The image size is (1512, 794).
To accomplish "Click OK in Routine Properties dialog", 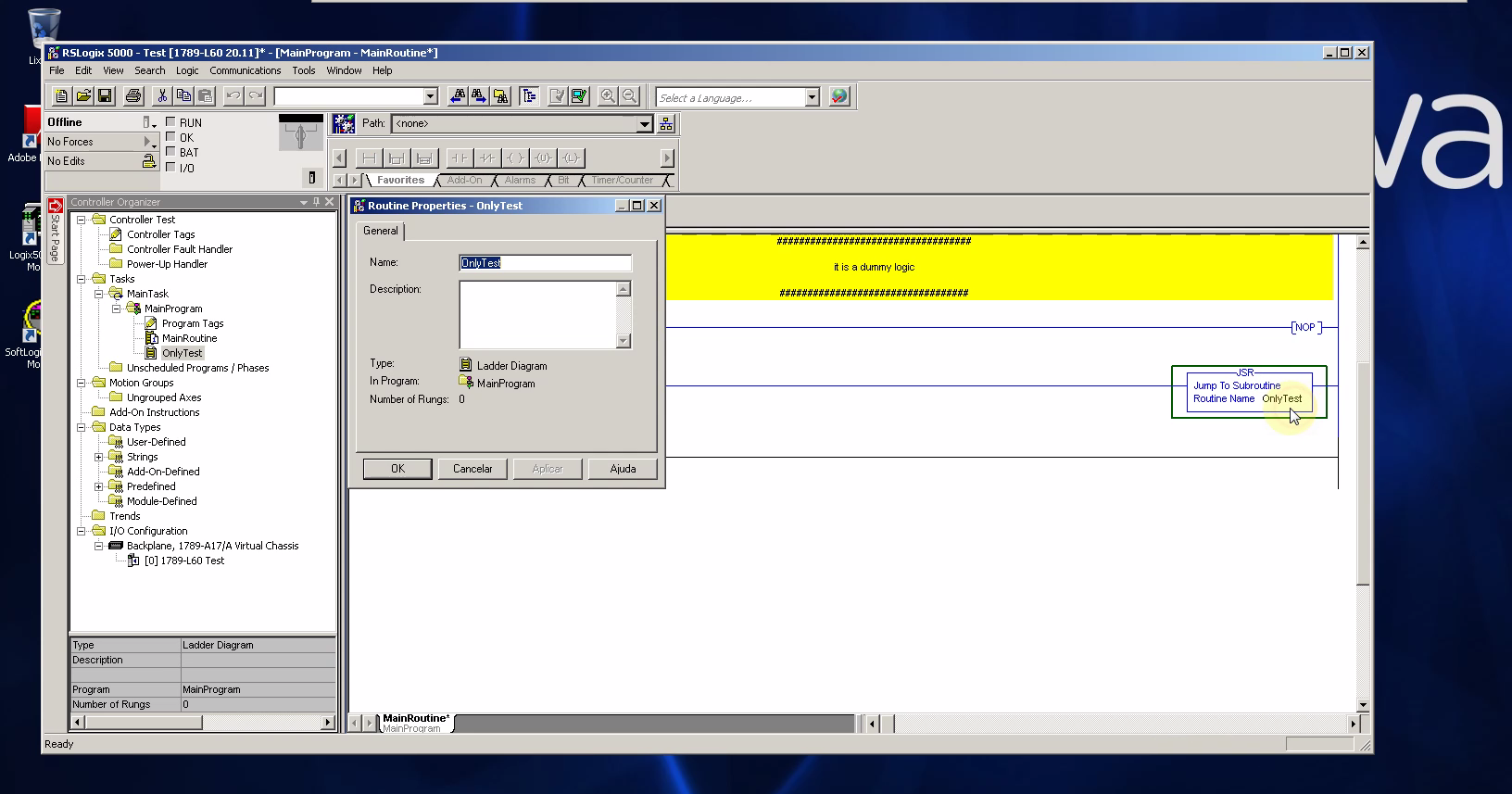I will coord(397,469).
